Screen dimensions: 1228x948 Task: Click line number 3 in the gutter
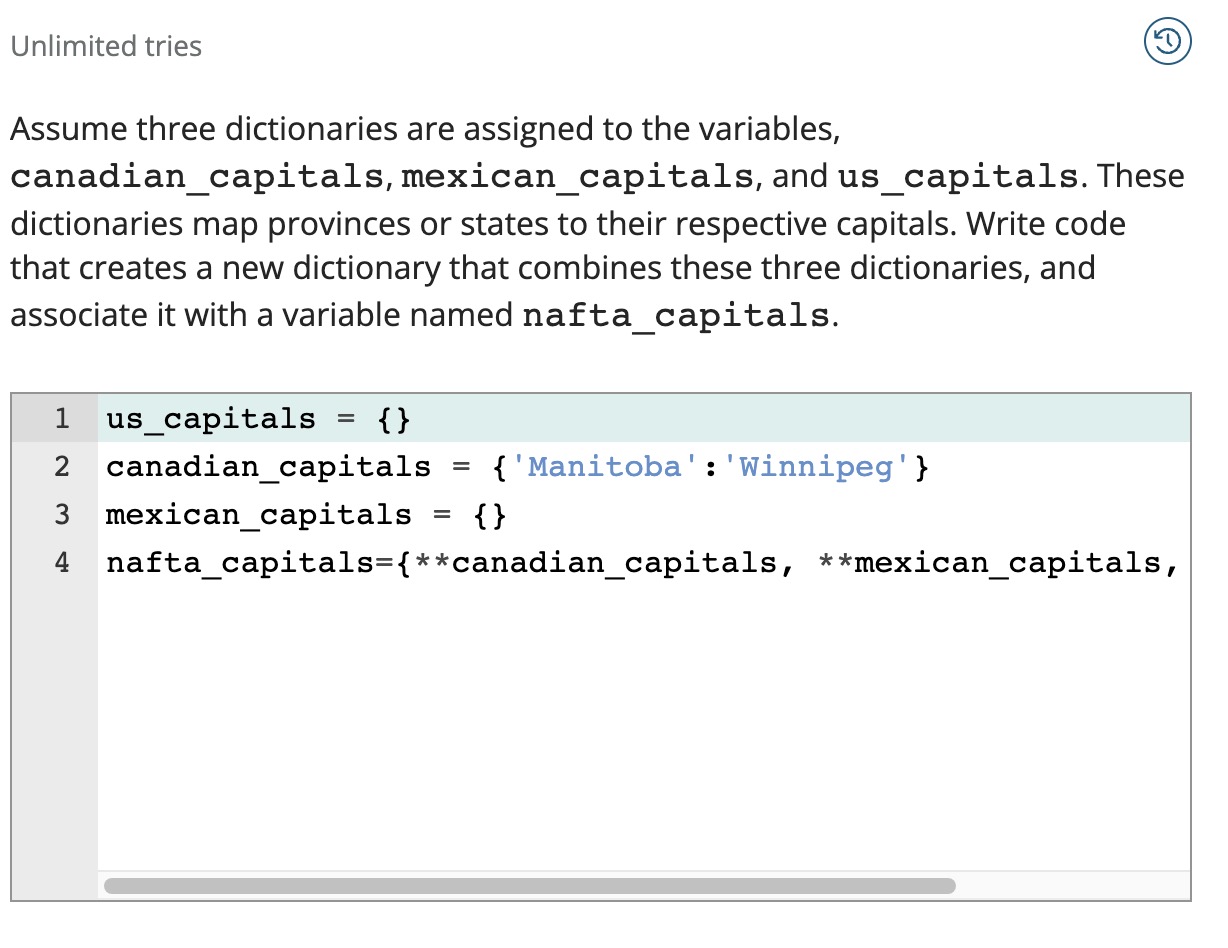point(62,514)
